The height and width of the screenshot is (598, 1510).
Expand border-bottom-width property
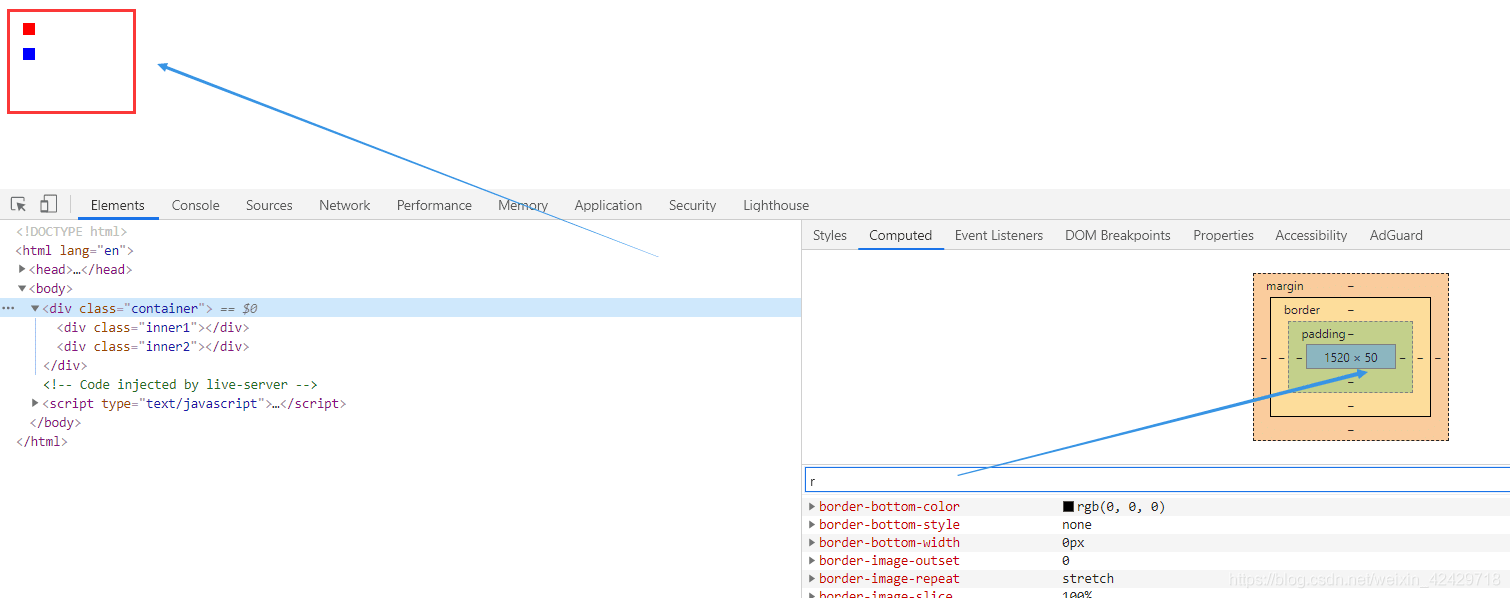click(812, 543)
